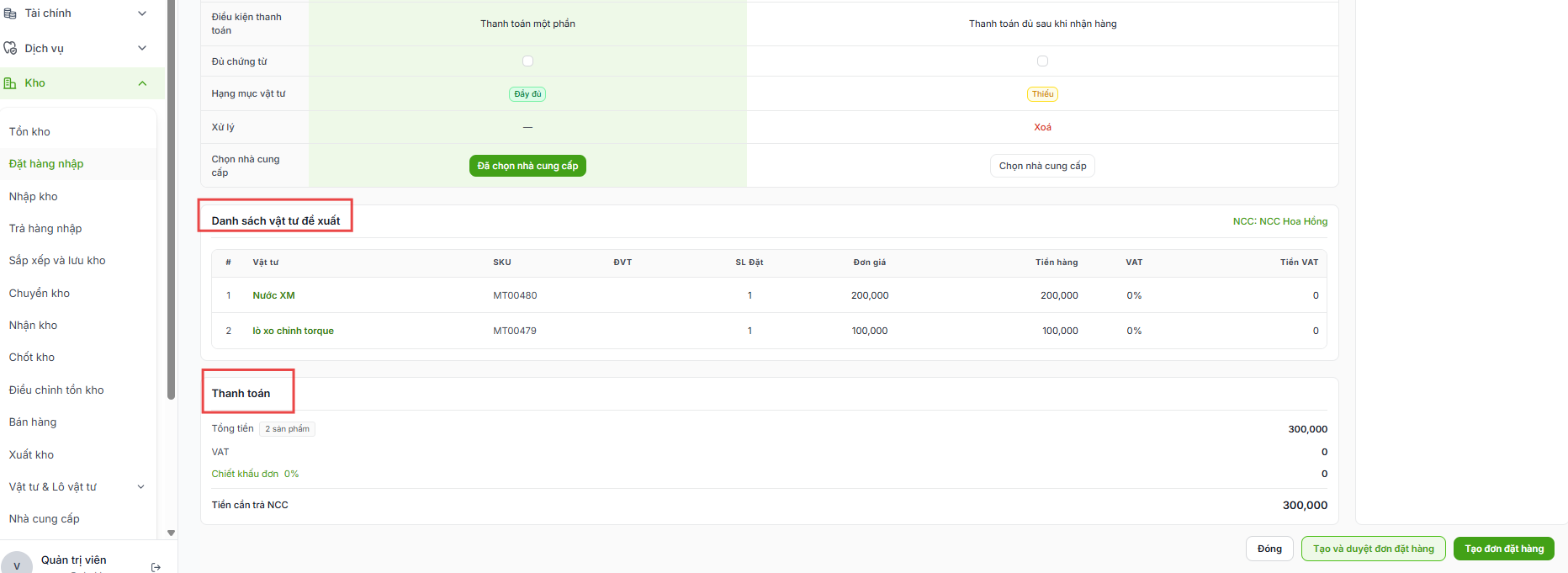Click the Chiết khấu đơn 0% link

(255, 474)
